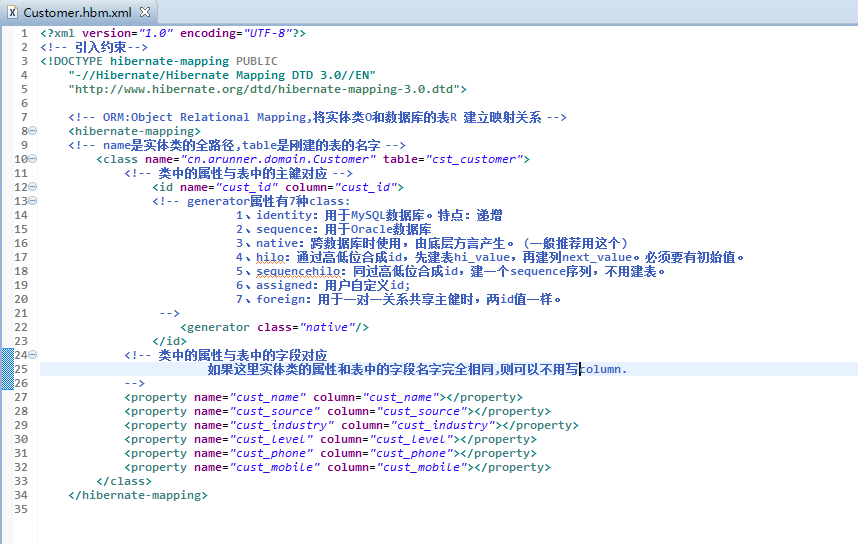Image resolution: width=858 pixels, height=544 pixels.
Task: Collapse the id element fold on line 12
Action: click(x=33, y=187)
